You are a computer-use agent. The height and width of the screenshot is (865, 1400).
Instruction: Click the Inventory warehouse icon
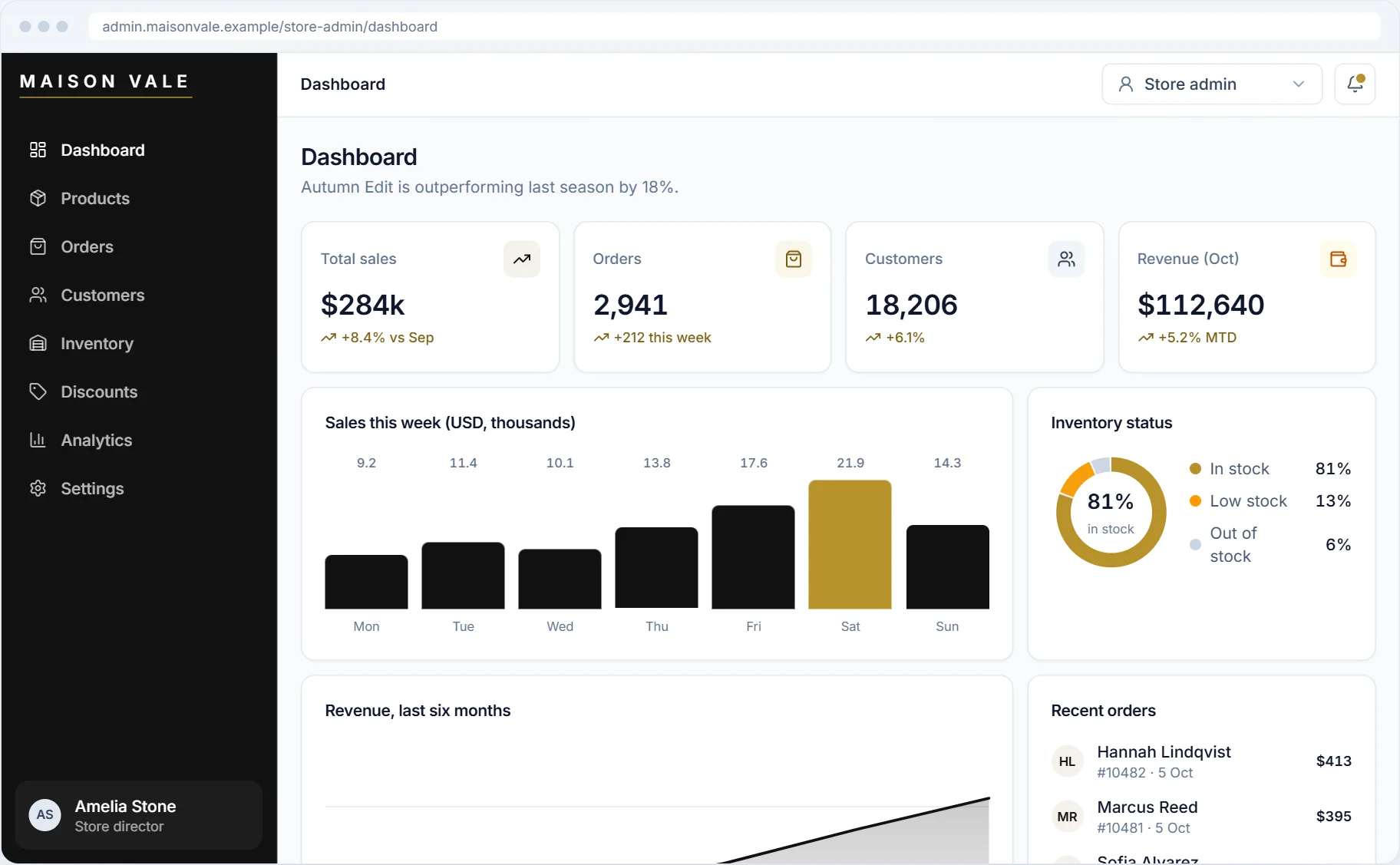click(38, 343)
